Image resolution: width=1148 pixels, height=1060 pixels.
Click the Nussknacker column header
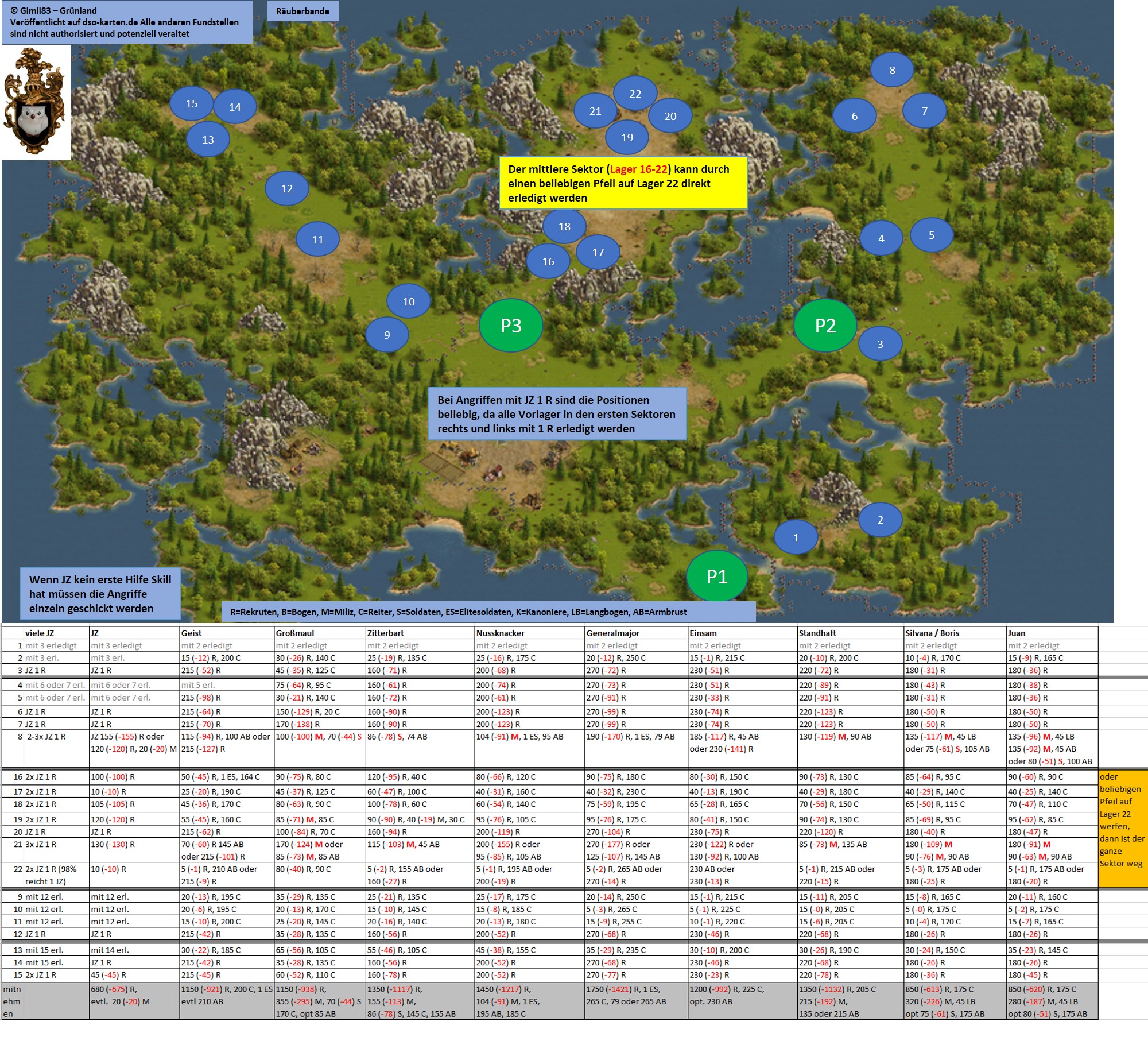(500, 633)
